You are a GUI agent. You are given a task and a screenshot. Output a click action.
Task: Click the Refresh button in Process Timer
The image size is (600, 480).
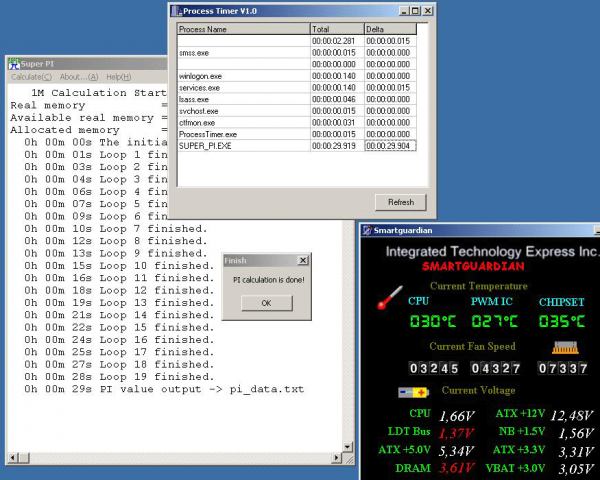click(401, 202)
